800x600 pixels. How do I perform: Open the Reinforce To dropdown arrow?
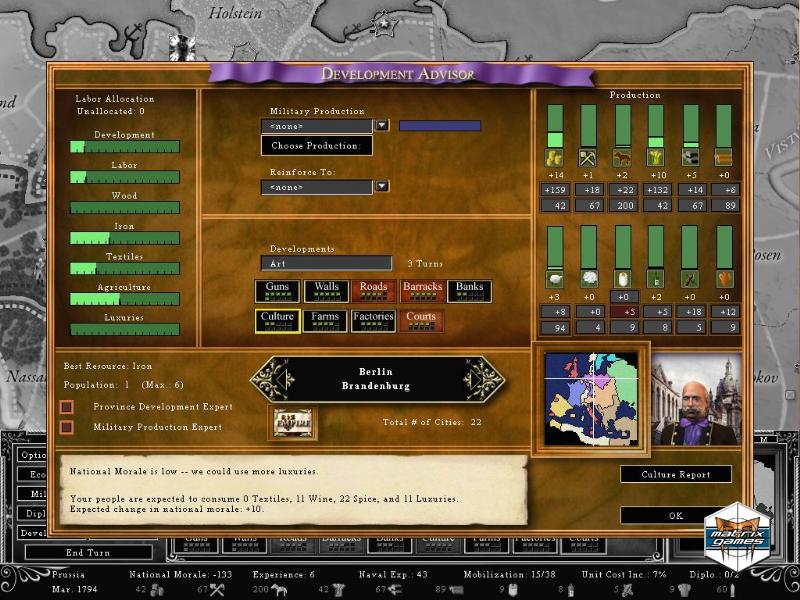(382, 187)
